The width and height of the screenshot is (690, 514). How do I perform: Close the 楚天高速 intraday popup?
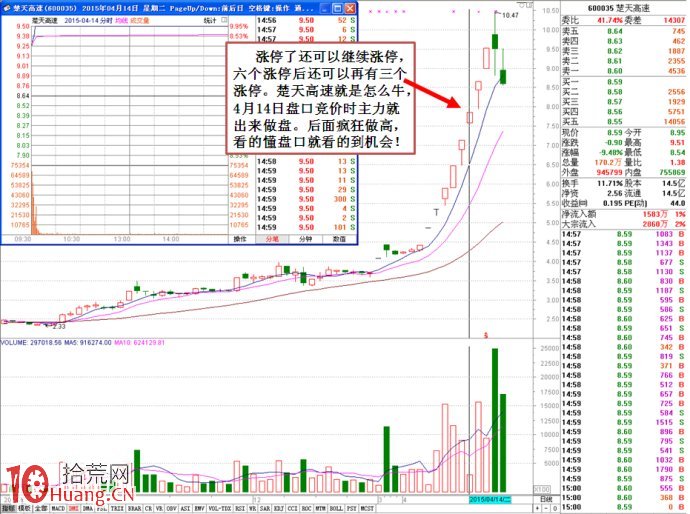pyautogui.click(x=349, y=8)
